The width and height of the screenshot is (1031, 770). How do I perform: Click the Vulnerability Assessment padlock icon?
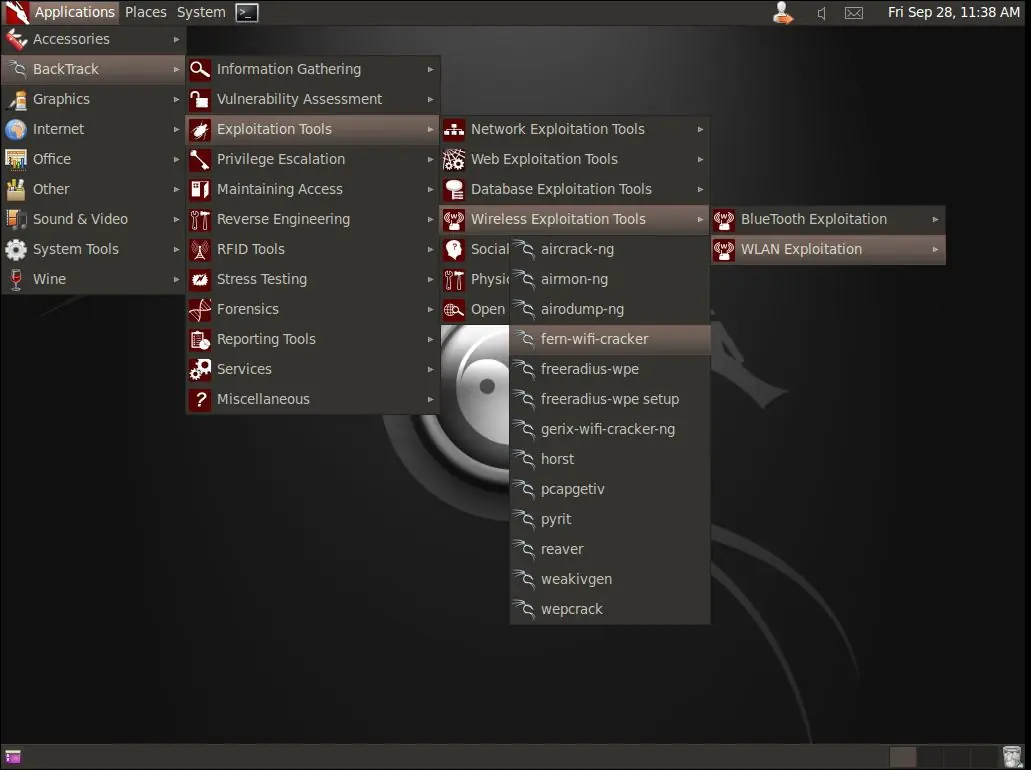200,99
